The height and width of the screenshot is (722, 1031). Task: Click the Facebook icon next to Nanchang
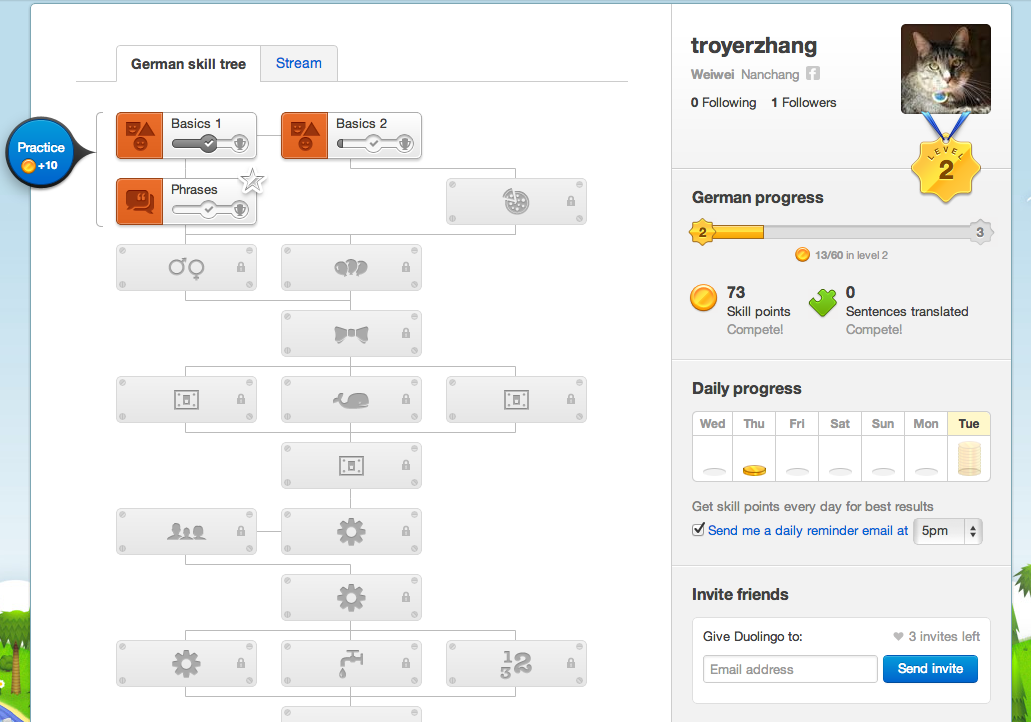point(813,74)
